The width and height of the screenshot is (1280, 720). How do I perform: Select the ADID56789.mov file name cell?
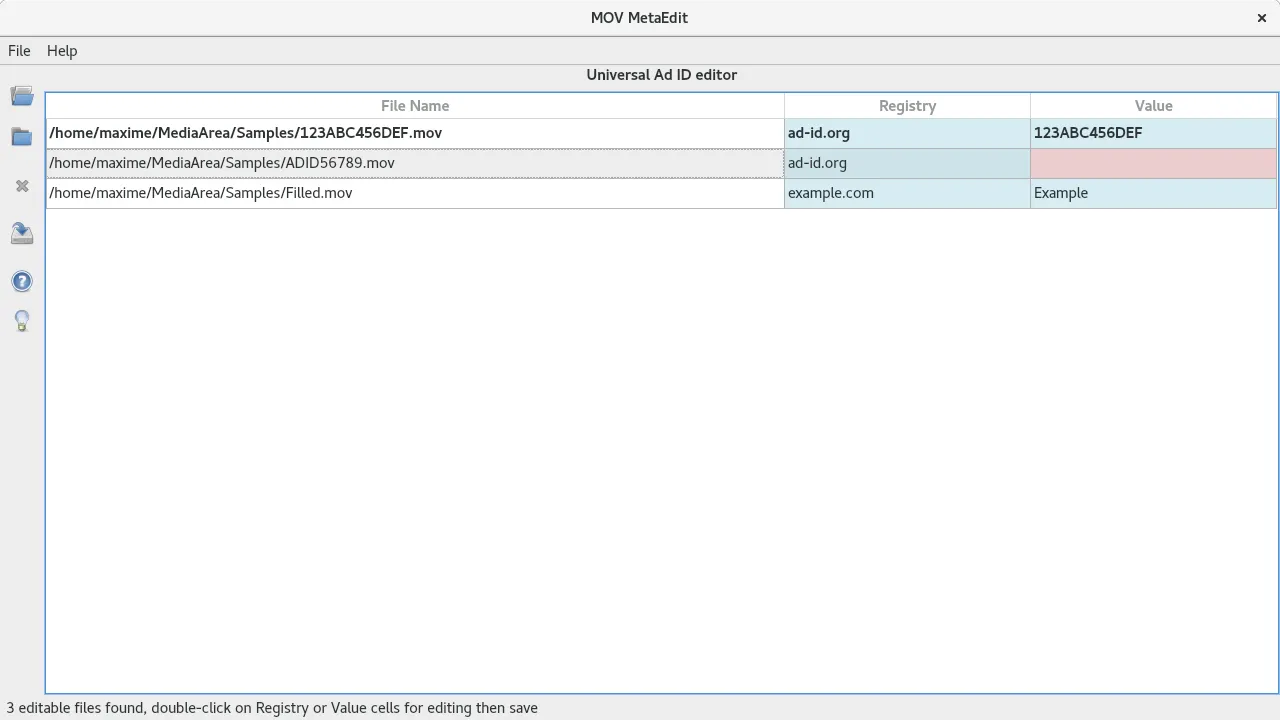tap(415, 163)
